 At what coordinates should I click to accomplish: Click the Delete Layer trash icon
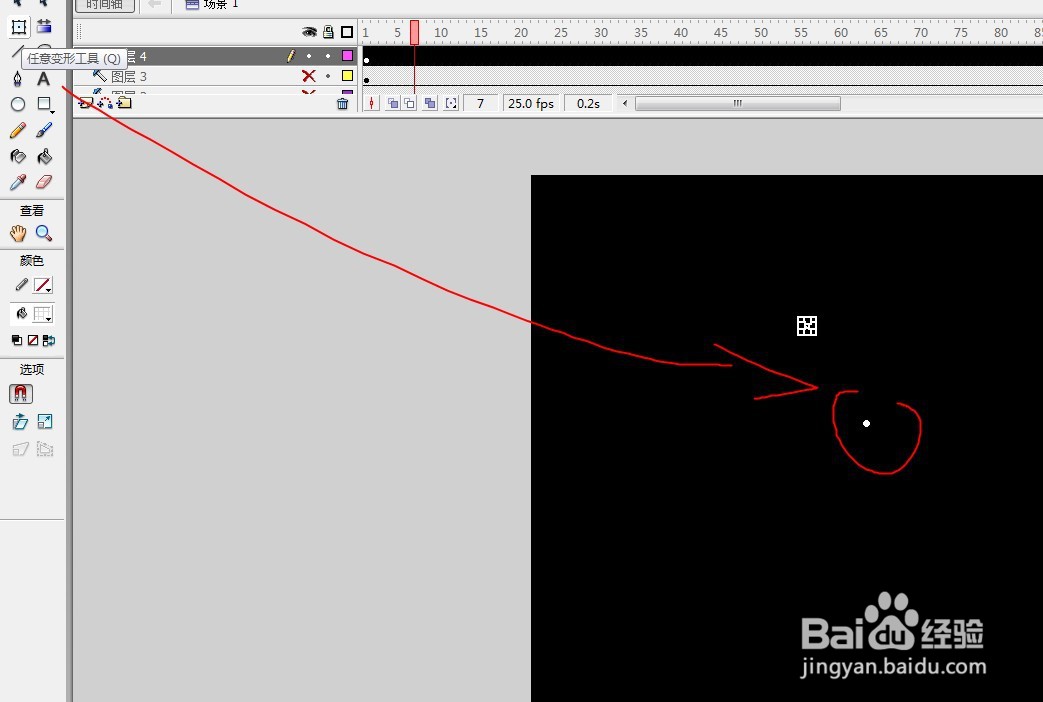coord(343,103)
